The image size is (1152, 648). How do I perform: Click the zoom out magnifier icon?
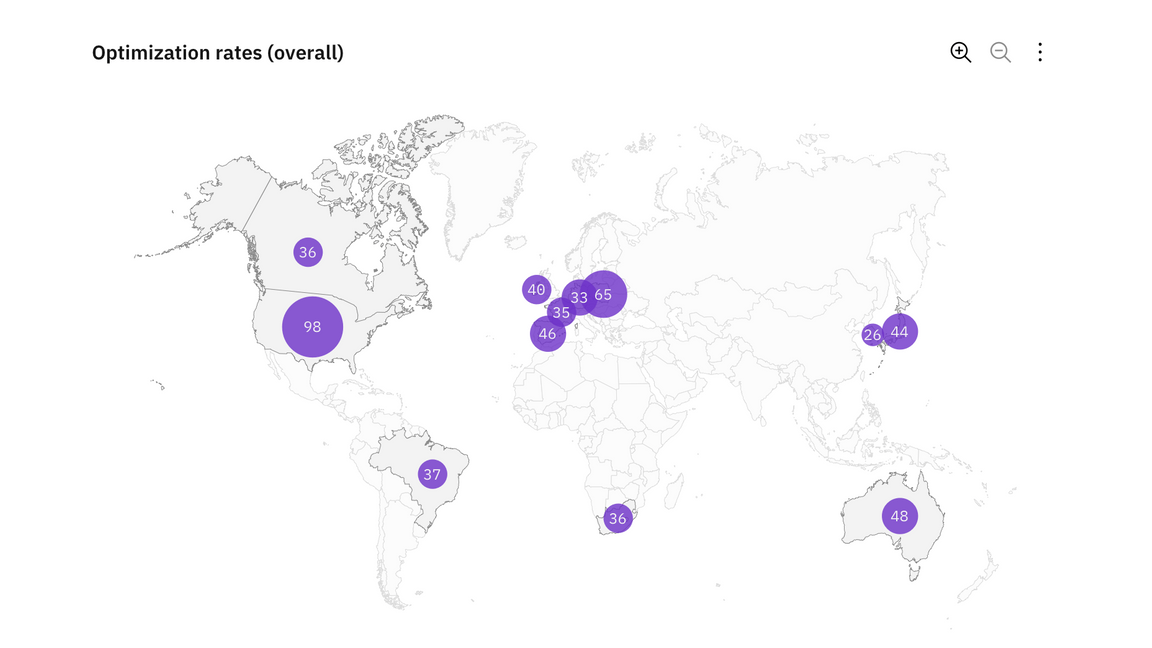(x=1000, y=53)
